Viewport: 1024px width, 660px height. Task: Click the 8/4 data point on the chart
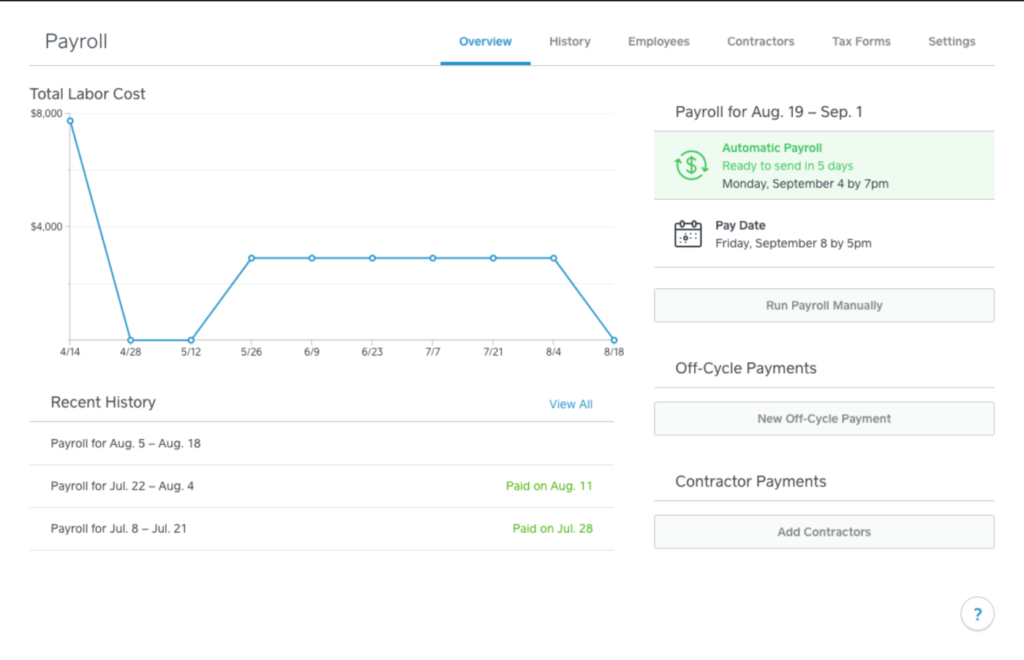coord(553,257)
